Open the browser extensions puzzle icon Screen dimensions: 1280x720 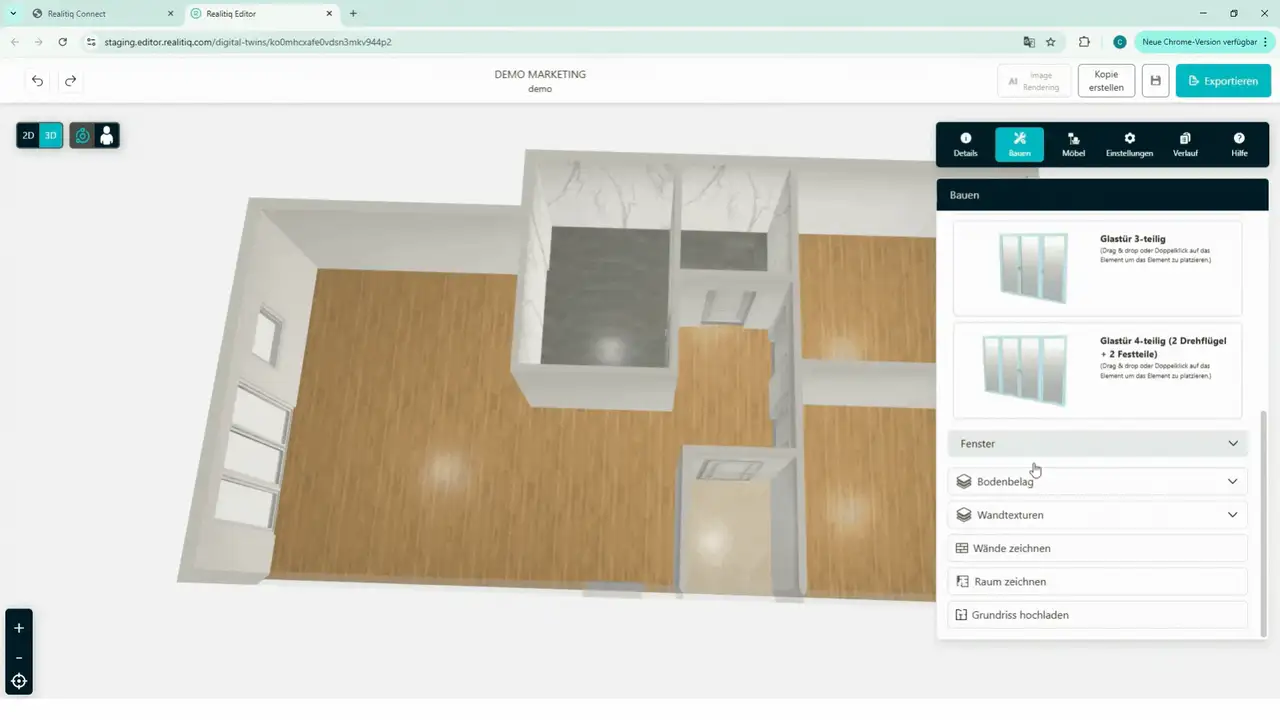(x=1085, y=42)
